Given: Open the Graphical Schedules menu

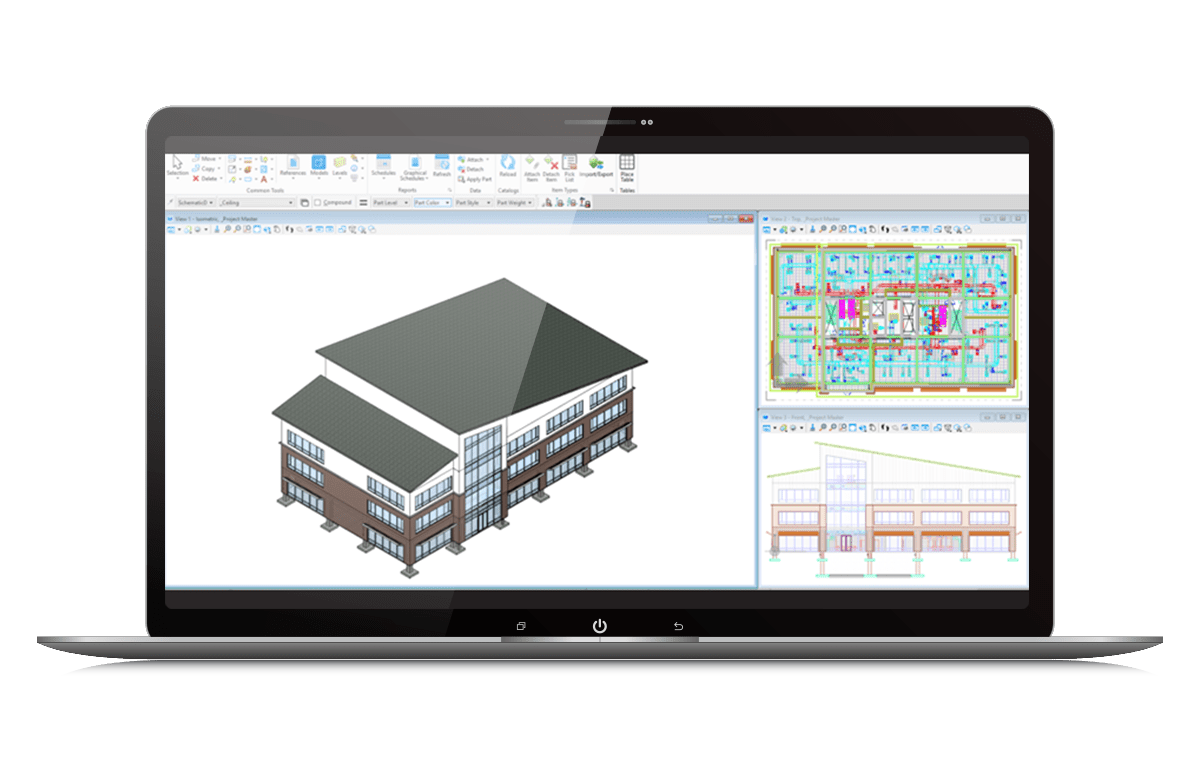Looking at the screenshot, I should (x=413, y=168).
